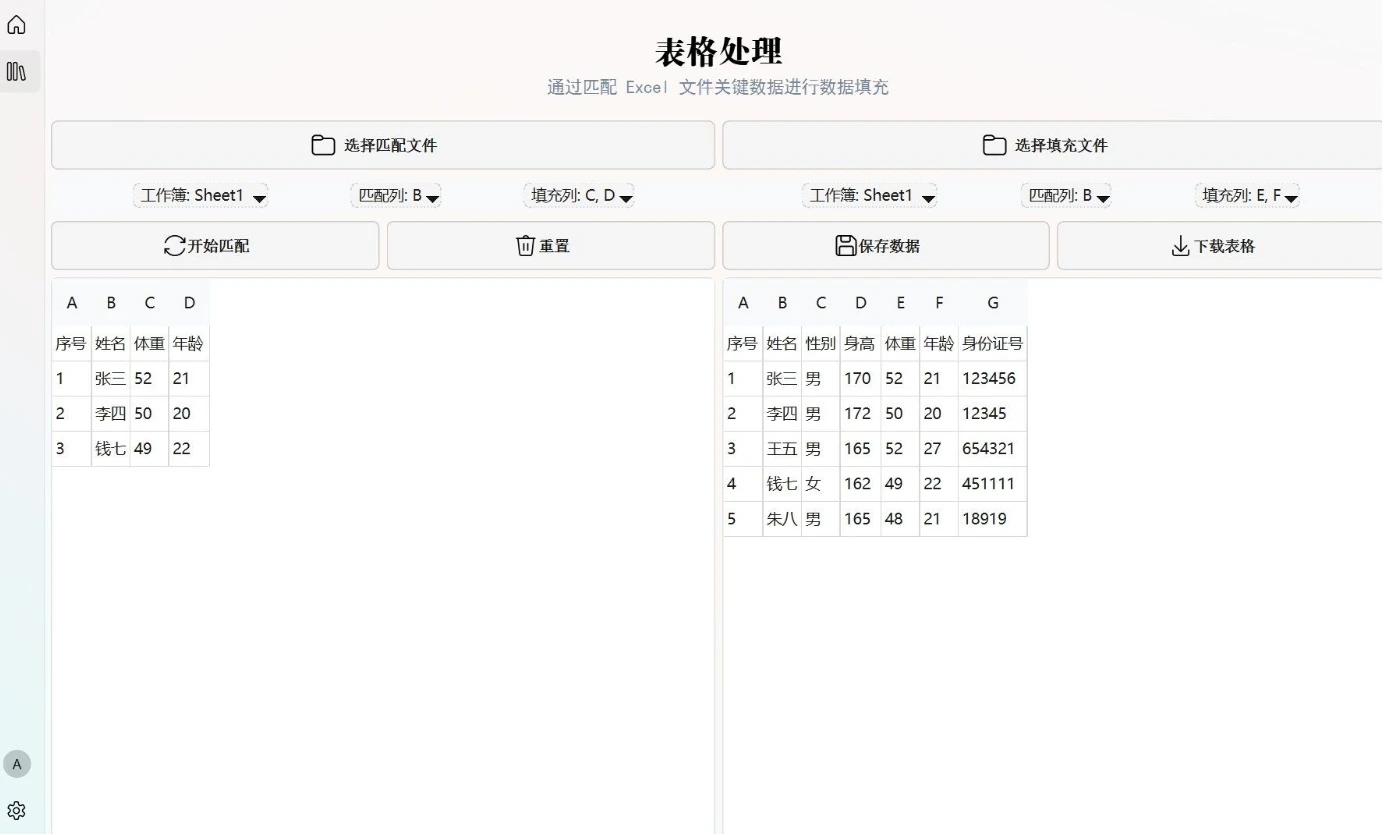Click 钱七 cell in left table
Viewport: 1385px width, 835px height.
[110, 449]
